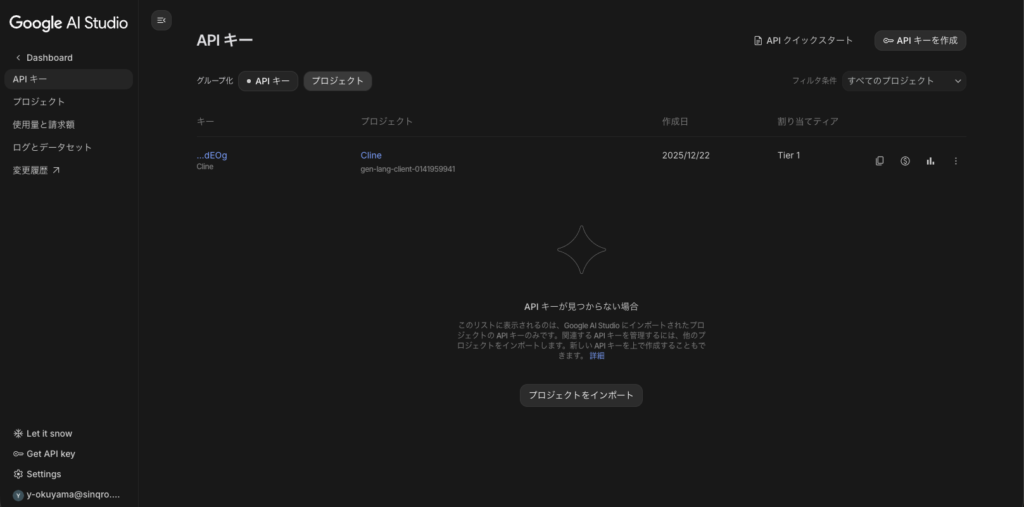Go back to Dashboard using the chevron

18,58
